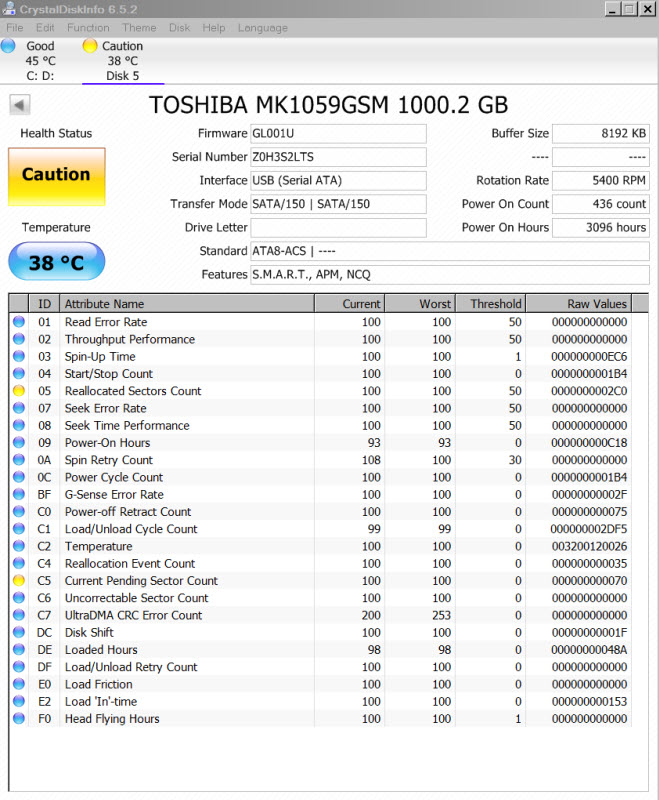
Task: Click the Attribute Name column header
Action: (187, 304)
